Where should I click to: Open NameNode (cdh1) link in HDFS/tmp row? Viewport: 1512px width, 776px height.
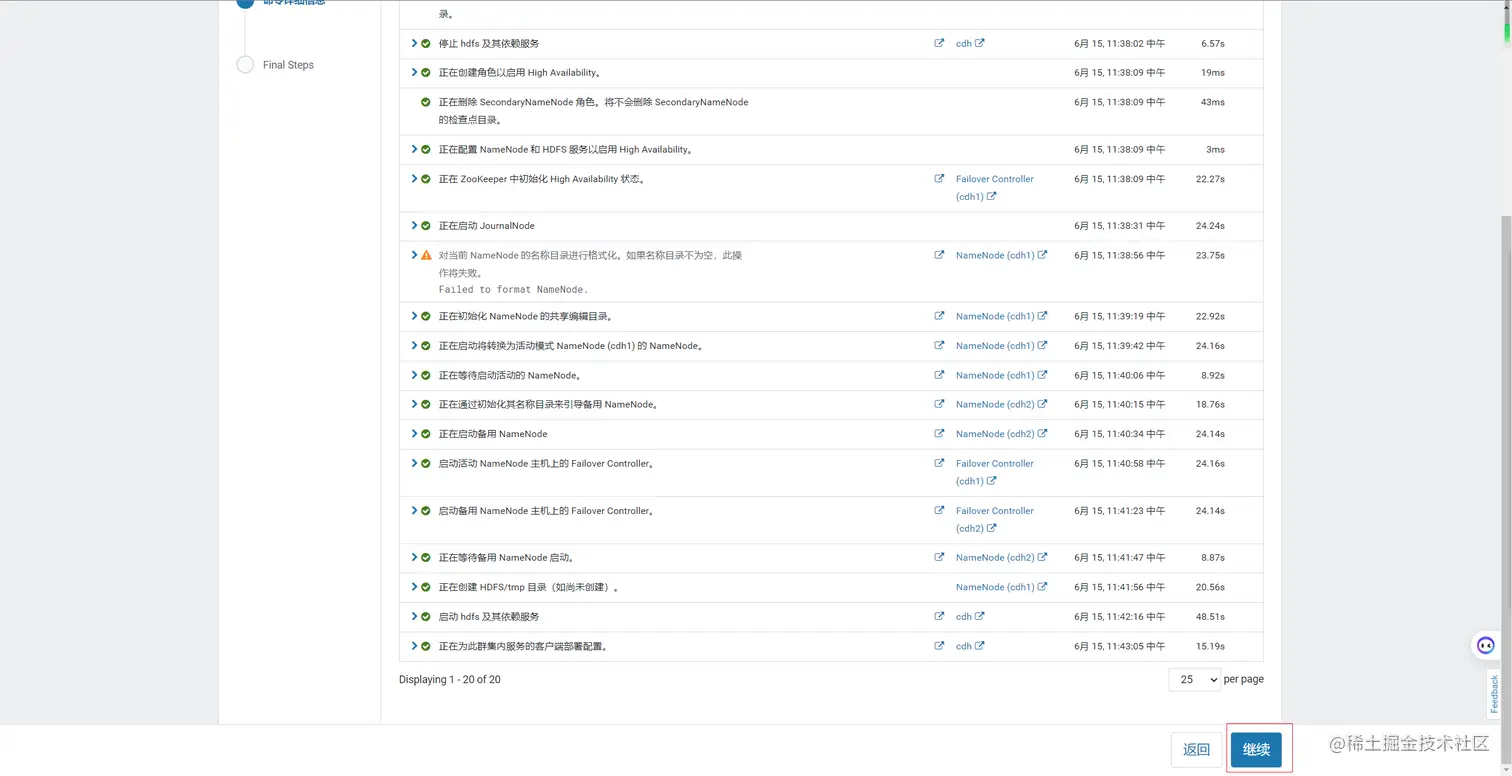[x=1001, y=587]
